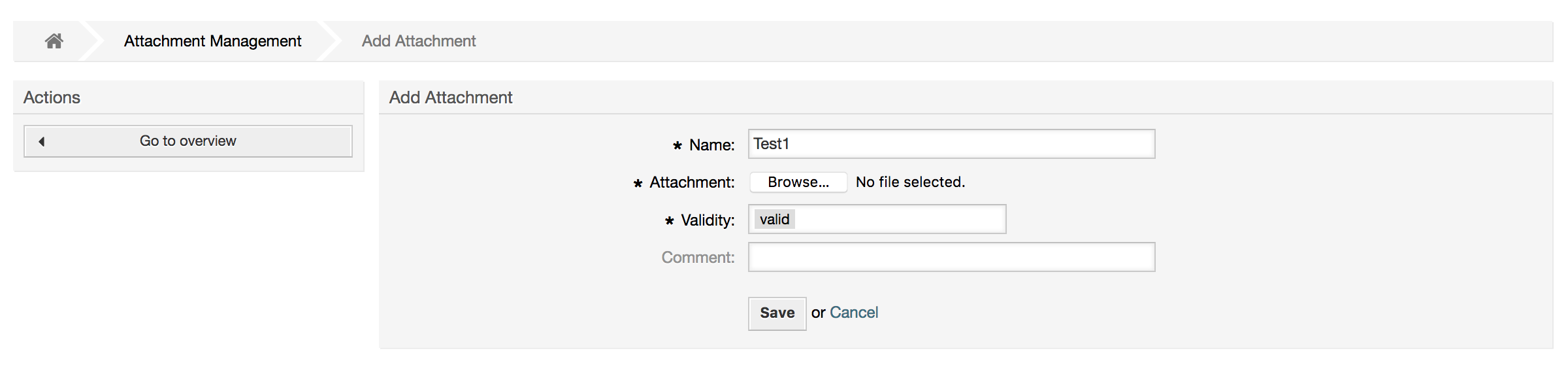Focus the empty Comment field
Image resolution: width=1568 pixels, height=376 pixels.
[951, 257]
